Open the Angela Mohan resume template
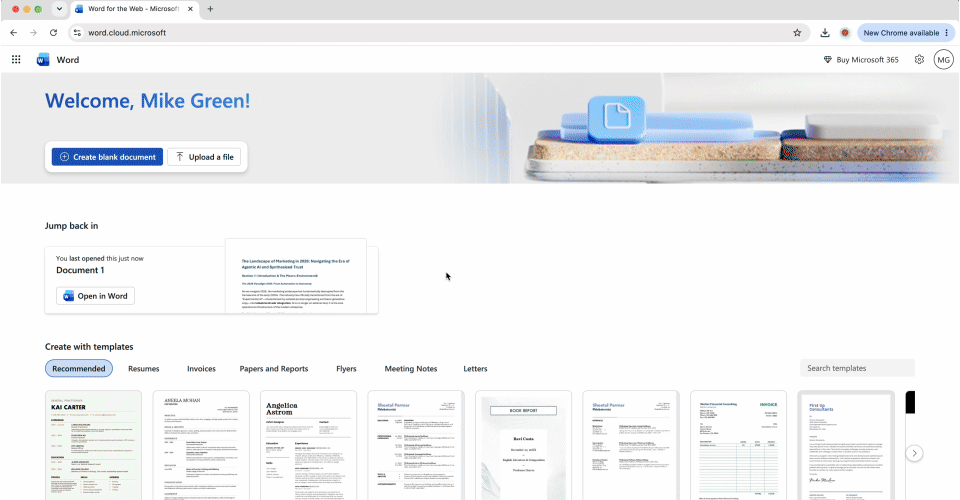960x500 pixels. (201, 446)
